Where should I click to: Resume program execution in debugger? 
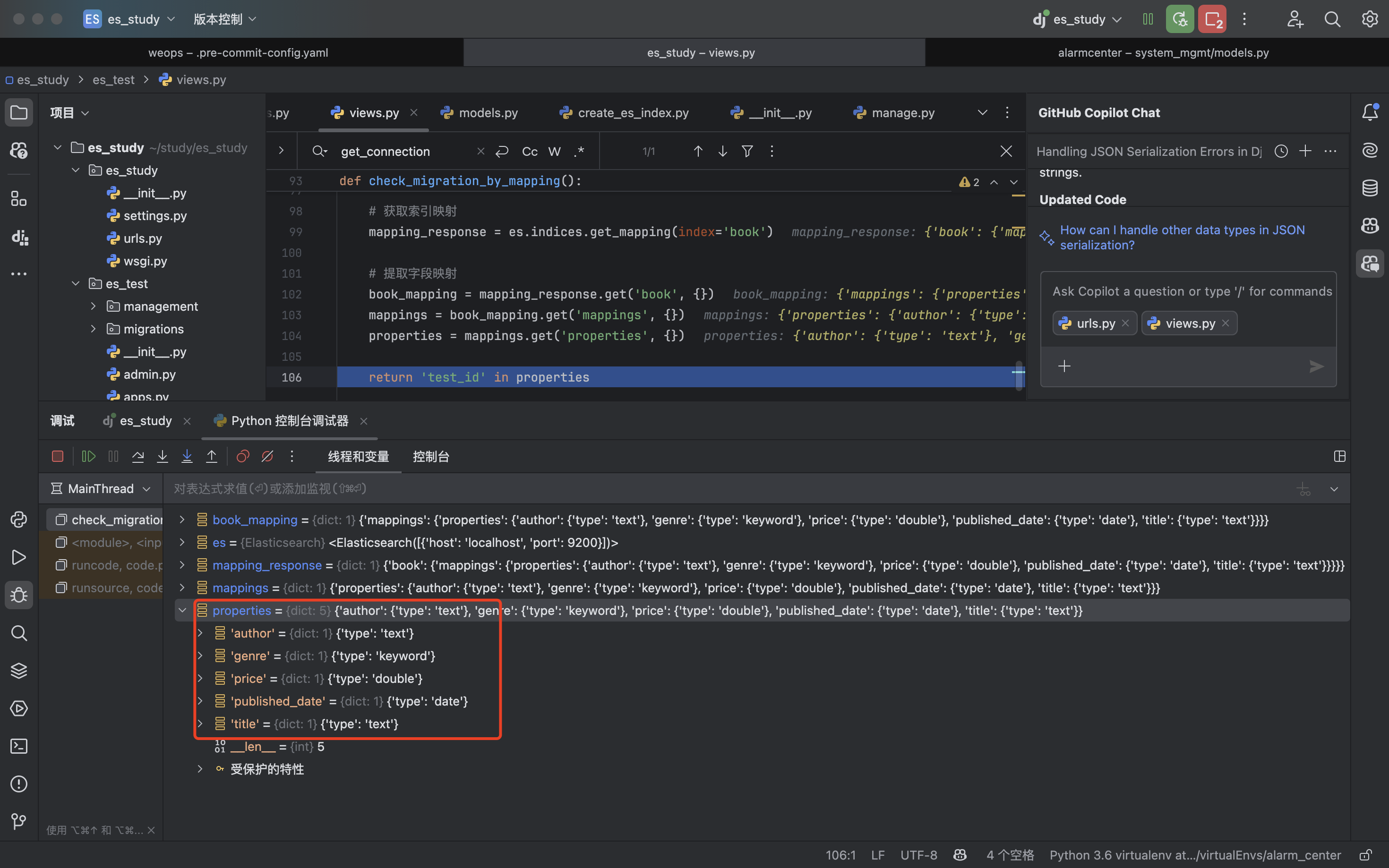pyautogui.click(x=88, y=456)
